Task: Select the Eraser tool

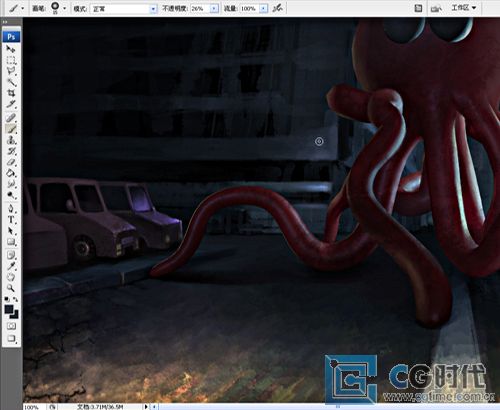Action: click(11, 162)
